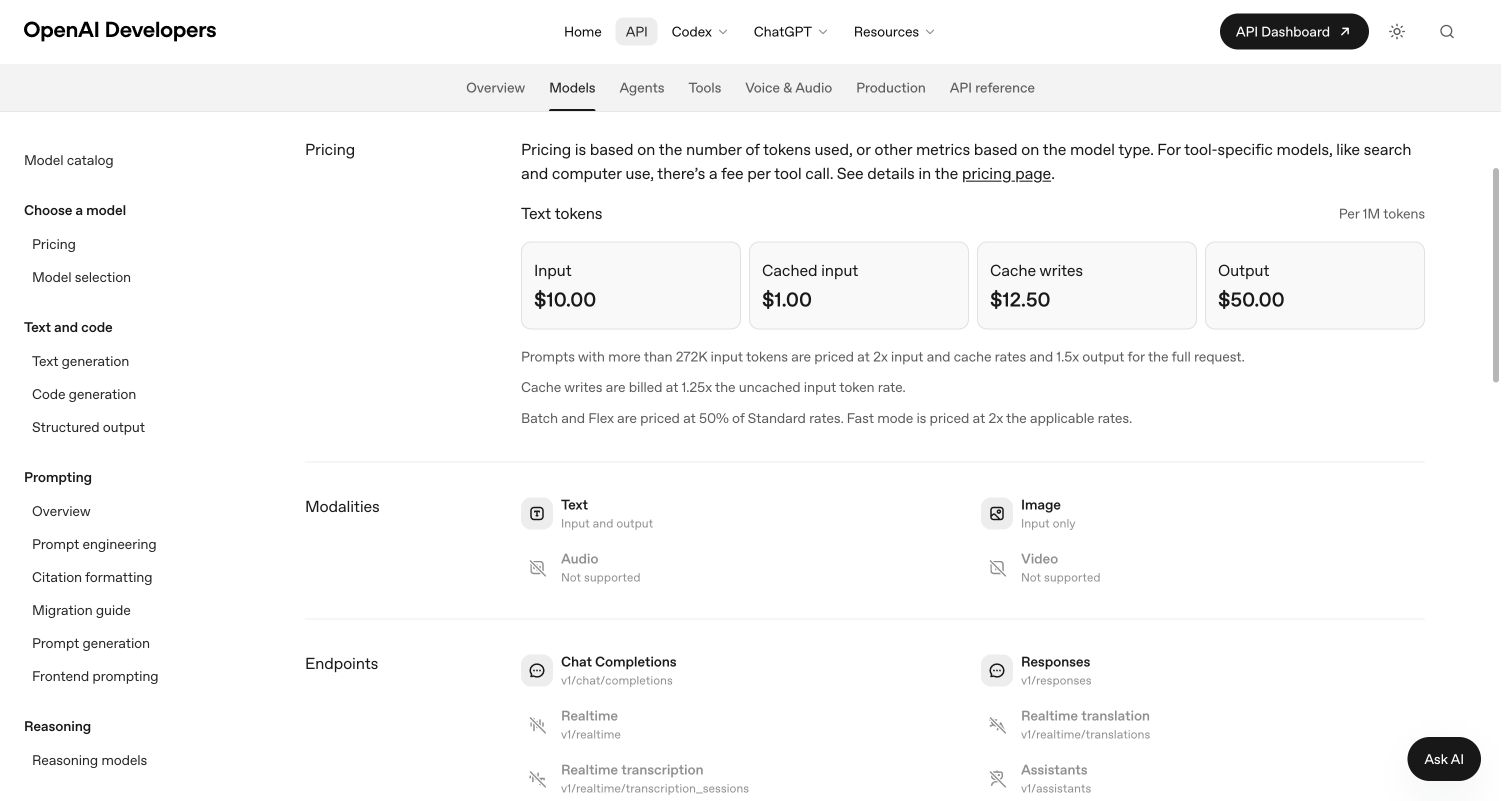Screen dimensions: 1512x801
Task: Click the 'v1/responses' endpoint path
Action: 1056,681
